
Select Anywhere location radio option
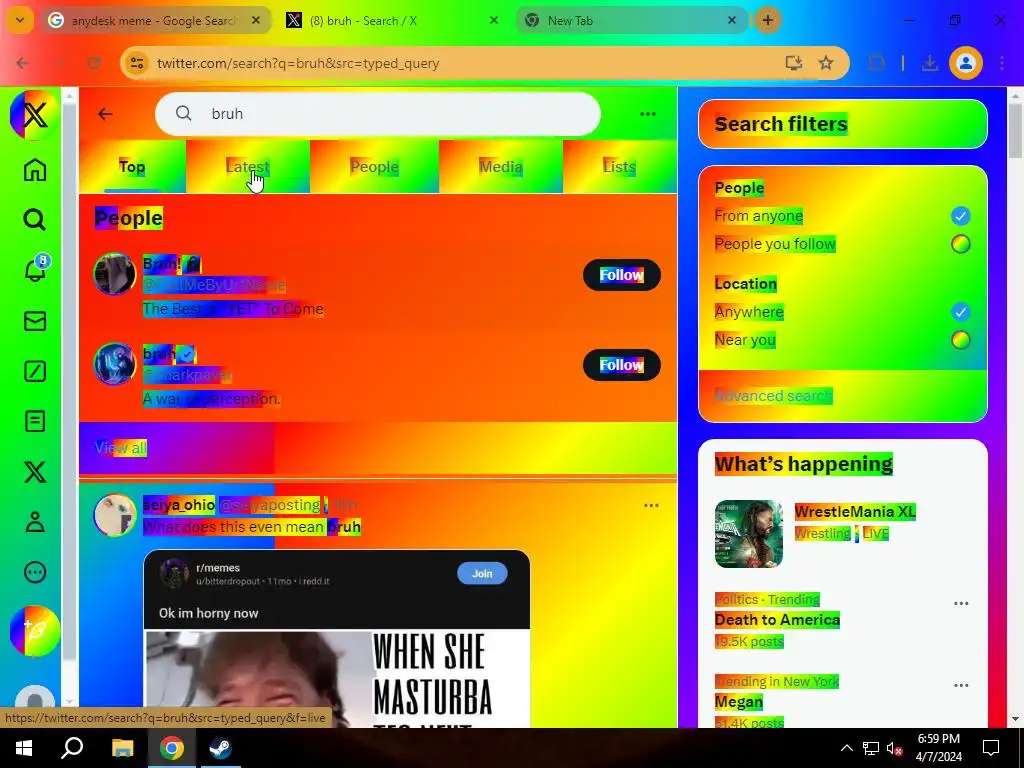(x=960, y=312)
